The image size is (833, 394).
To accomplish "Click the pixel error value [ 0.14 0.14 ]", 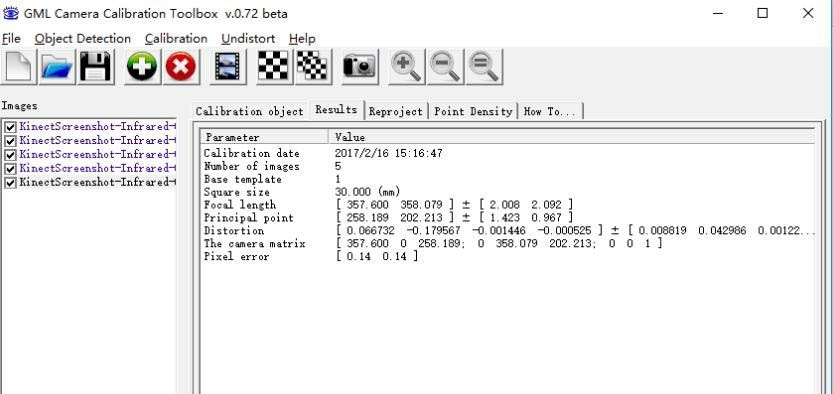I will pos(377,256).
